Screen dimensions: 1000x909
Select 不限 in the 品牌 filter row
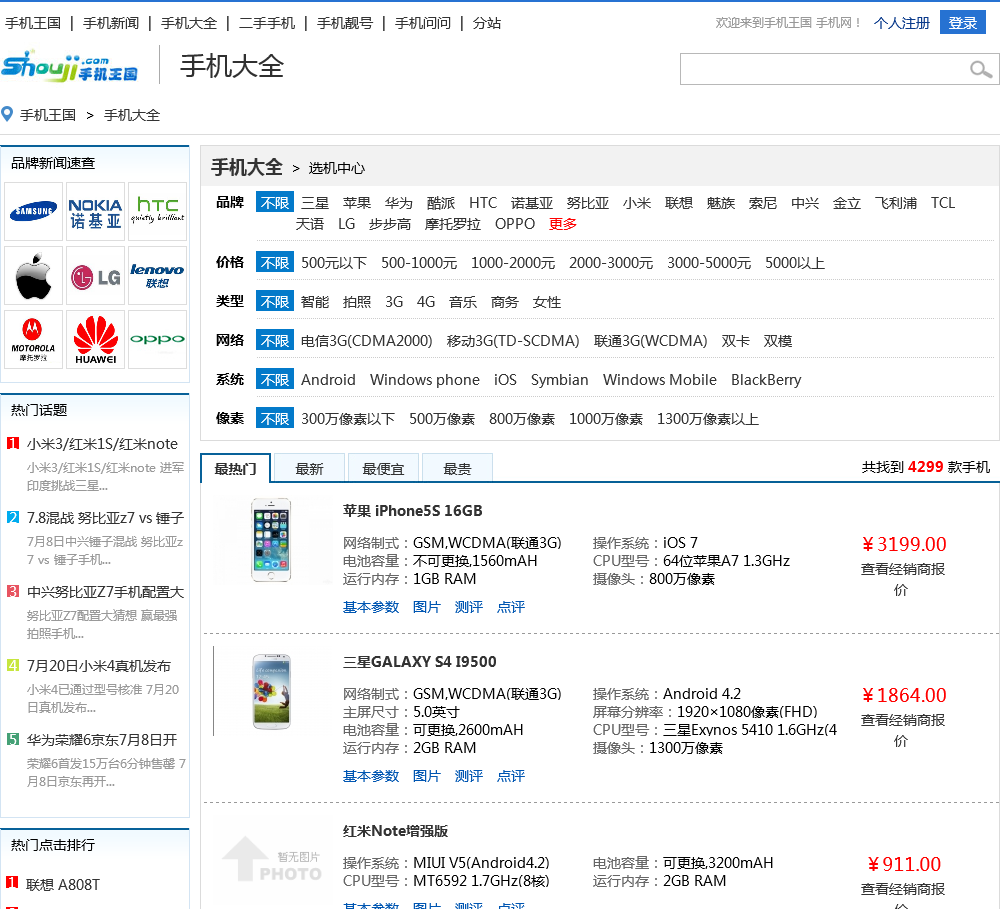[275, 203]
